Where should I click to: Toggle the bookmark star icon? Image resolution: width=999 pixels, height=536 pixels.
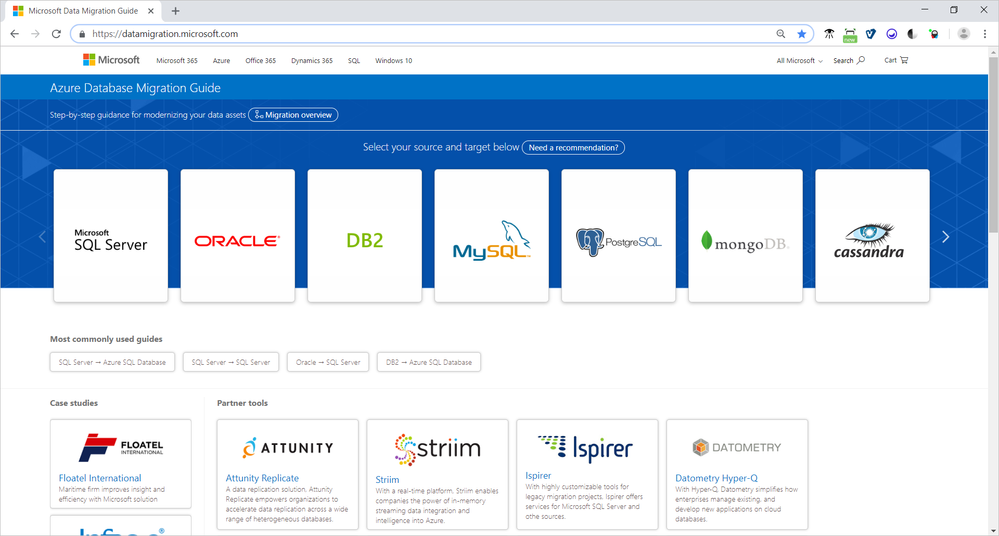[x=801, y=34]
